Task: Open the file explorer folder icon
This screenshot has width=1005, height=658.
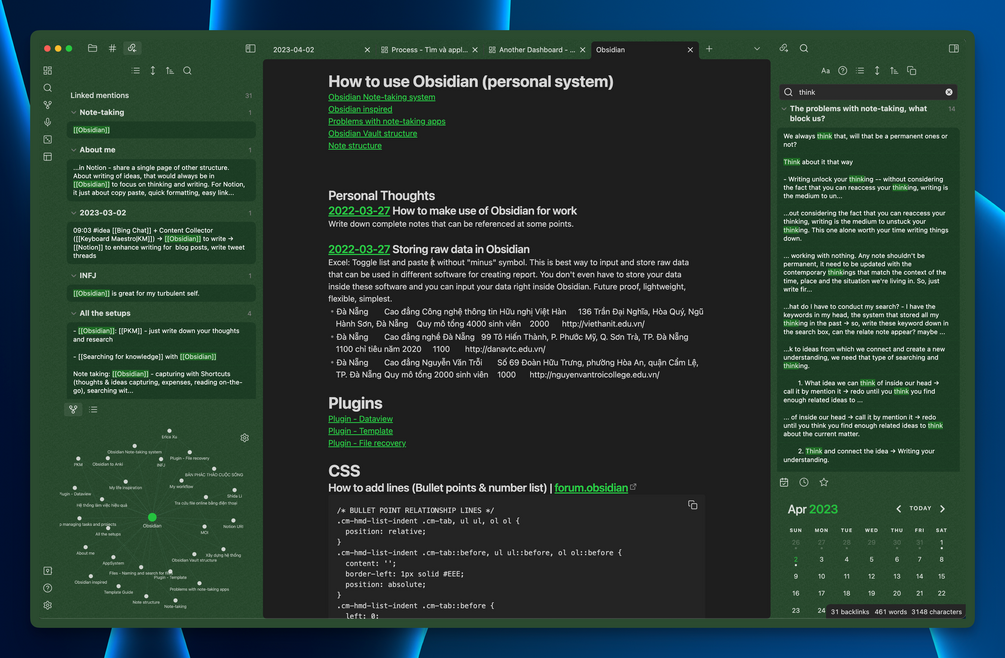Action: (92, 48)
